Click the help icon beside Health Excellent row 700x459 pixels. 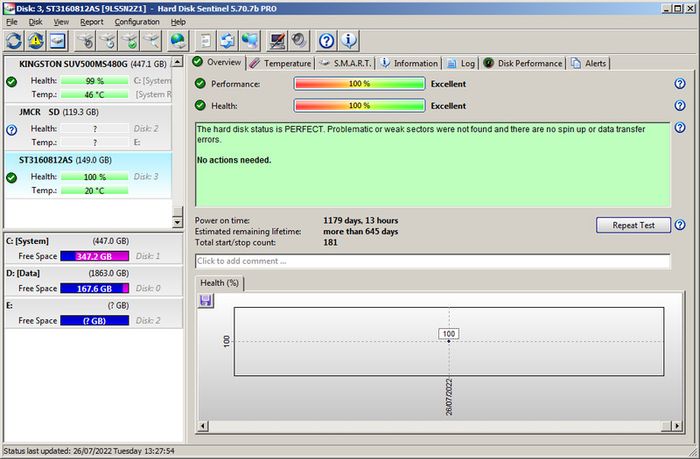[x=679, y=105]
